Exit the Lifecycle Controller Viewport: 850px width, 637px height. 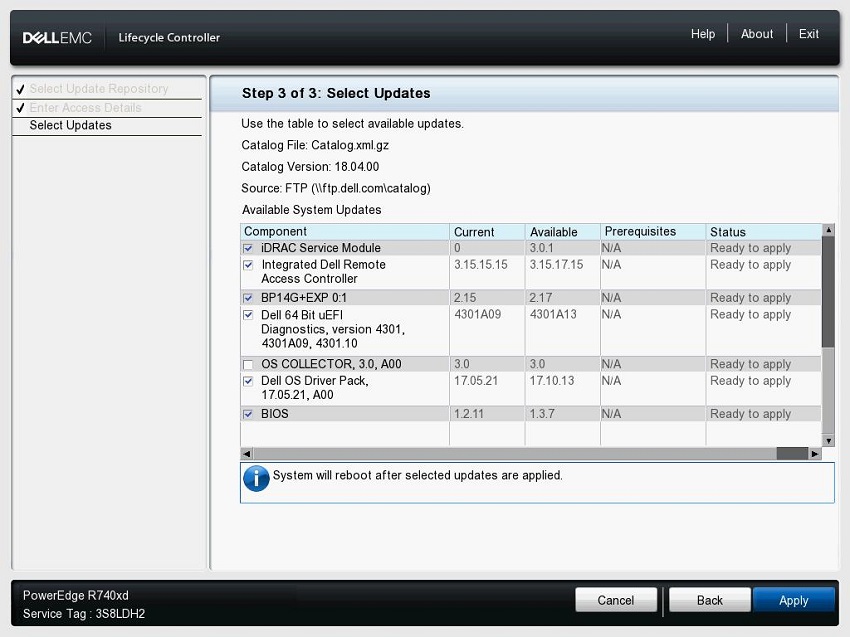click(808, 34)
